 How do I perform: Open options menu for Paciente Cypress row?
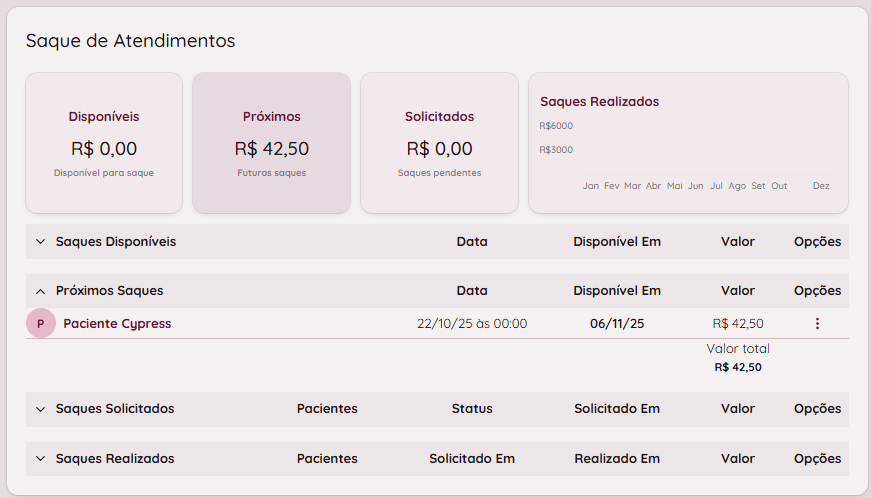pos(817,324)
